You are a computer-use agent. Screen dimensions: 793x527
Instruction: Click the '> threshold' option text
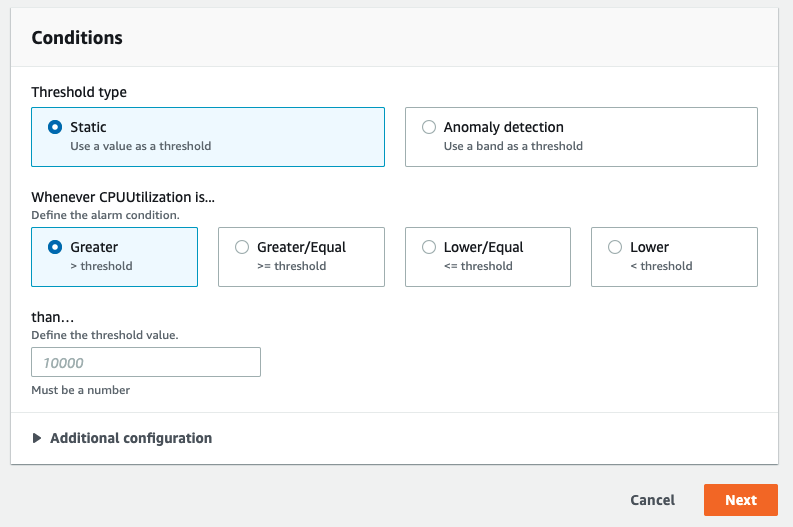[x=101, y=266]
